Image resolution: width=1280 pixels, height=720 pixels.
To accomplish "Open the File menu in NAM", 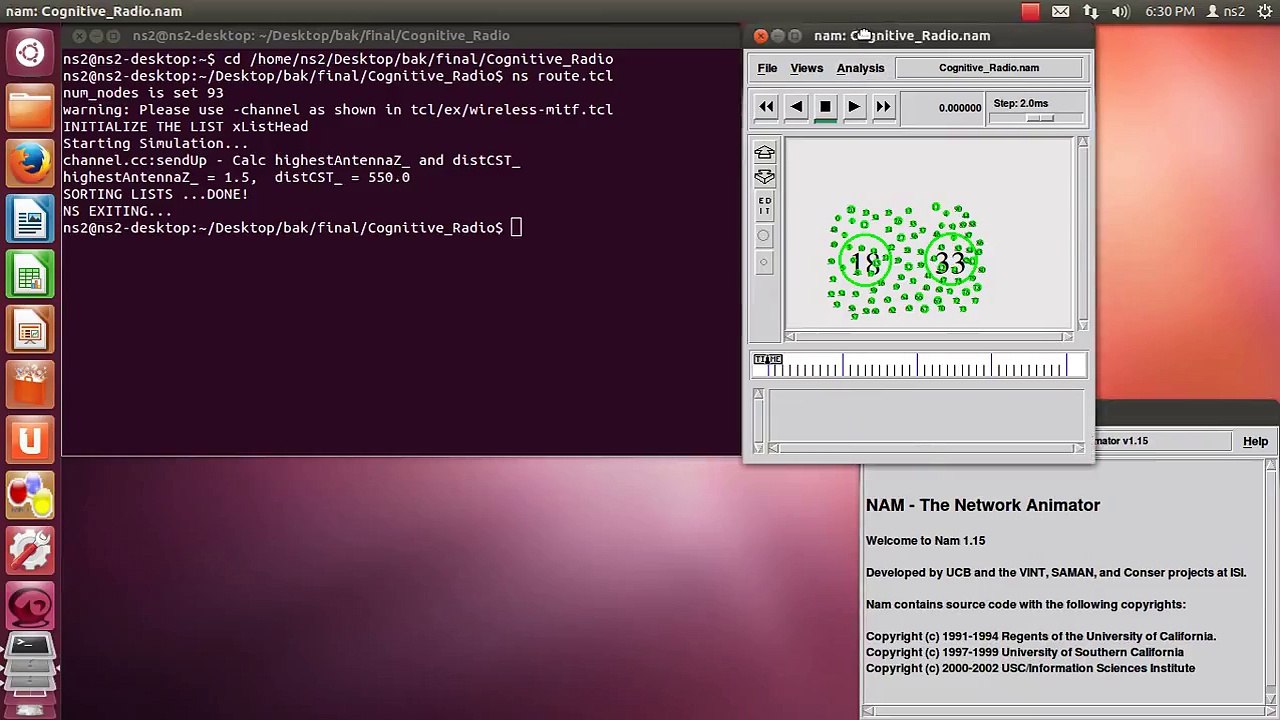I will tap(767, 68).
